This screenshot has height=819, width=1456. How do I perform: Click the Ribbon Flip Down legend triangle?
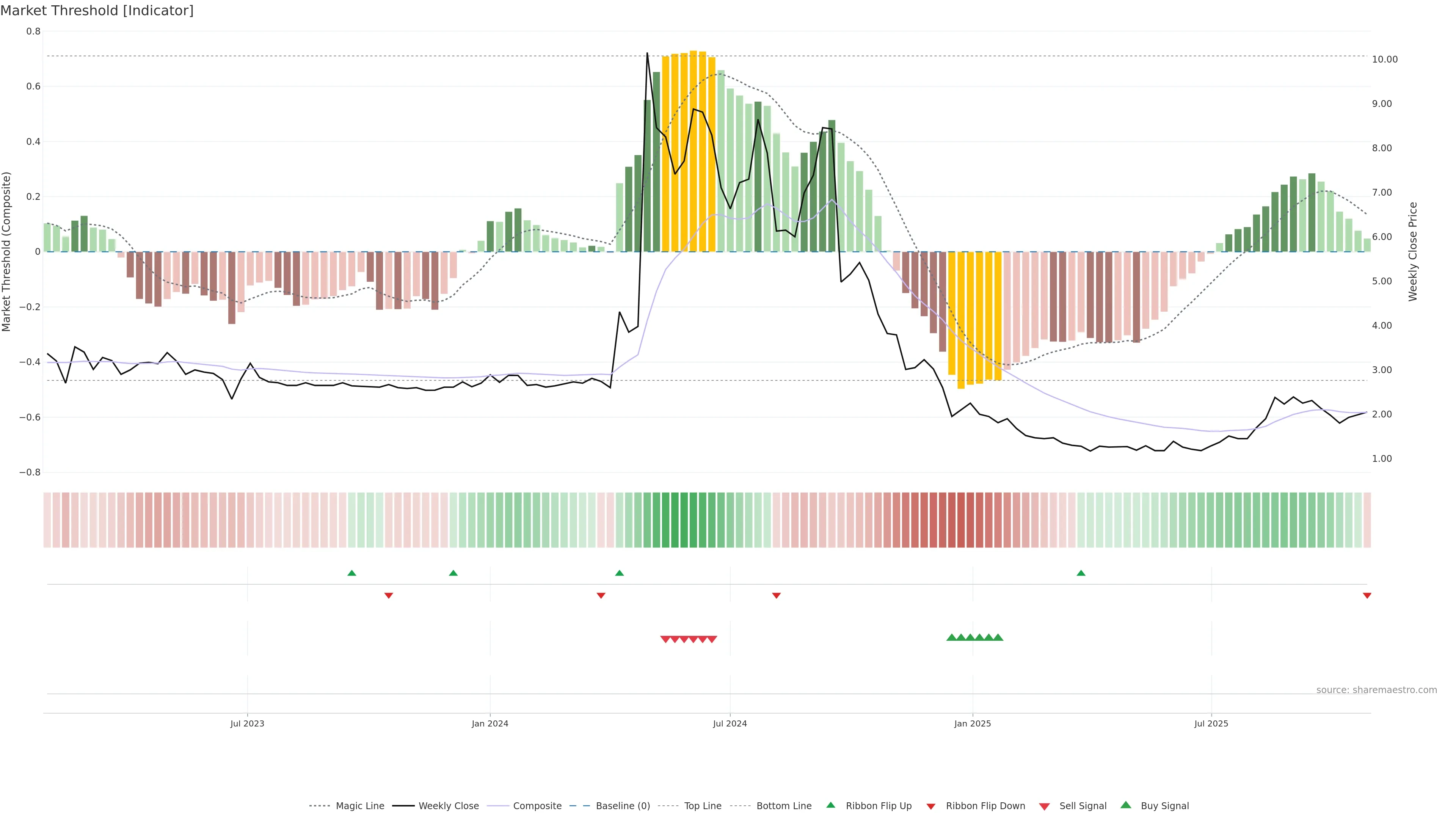coord(931,806)
